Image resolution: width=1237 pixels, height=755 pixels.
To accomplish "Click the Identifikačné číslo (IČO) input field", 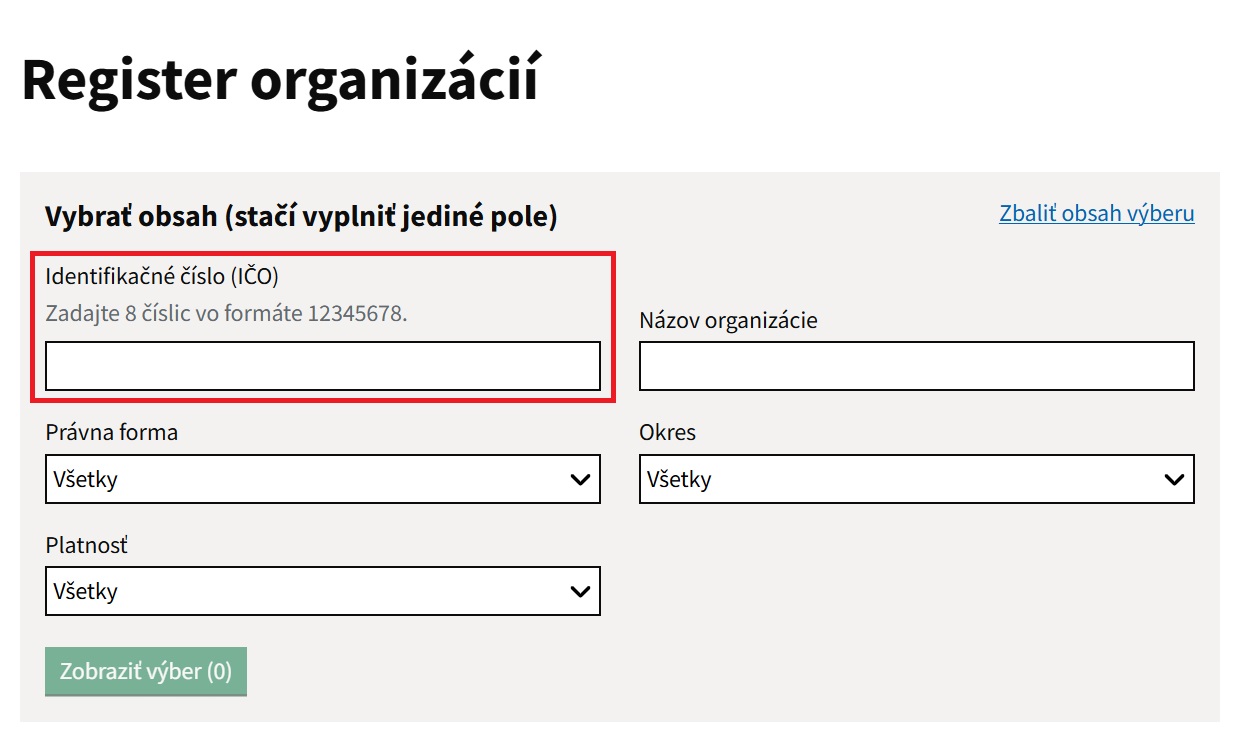I will 323,366.
